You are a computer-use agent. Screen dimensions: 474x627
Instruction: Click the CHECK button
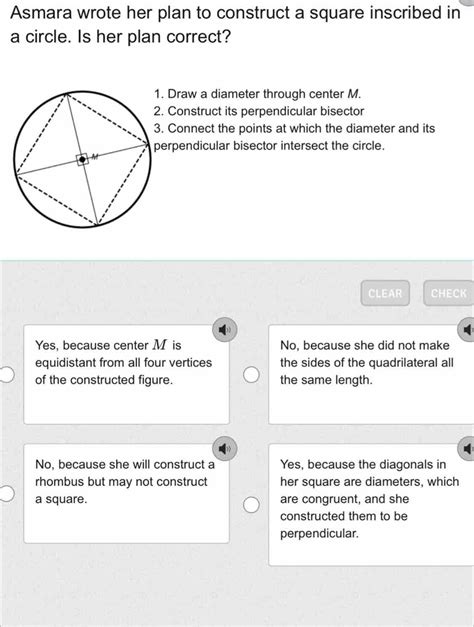coord(448,293)
